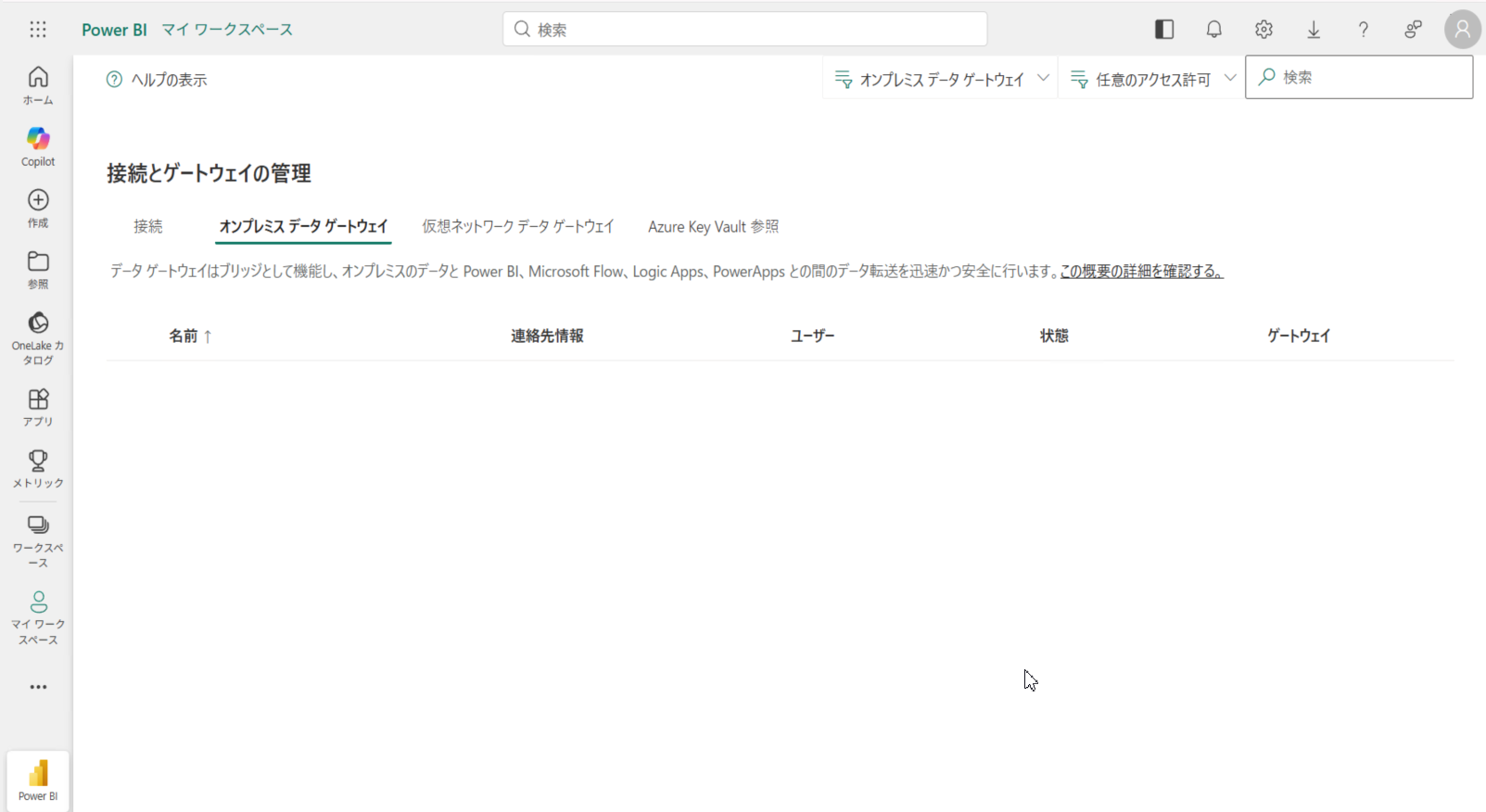Open the Apps (アプリ) sidebar icon
The image size is (1486, 812).
[38, 407]
